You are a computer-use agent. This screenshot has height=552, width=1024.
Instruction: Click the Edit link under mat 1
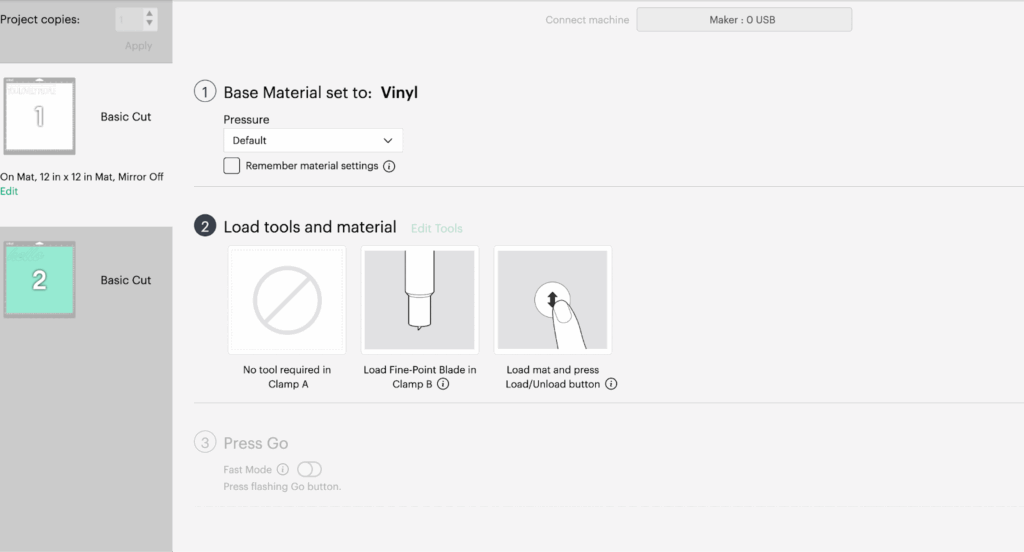[9, 191]
